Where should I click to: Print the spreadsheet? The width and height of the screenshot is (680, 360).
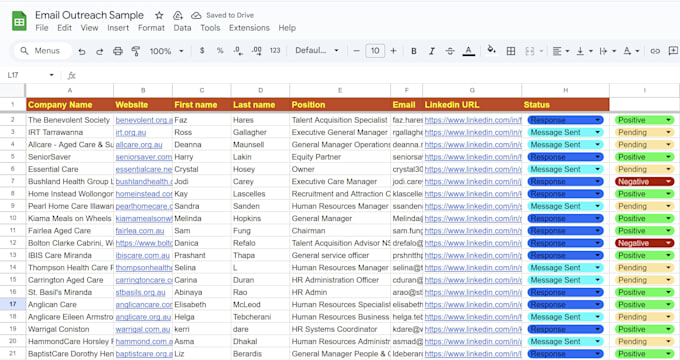pyautogui.click(x=118, y=51)
